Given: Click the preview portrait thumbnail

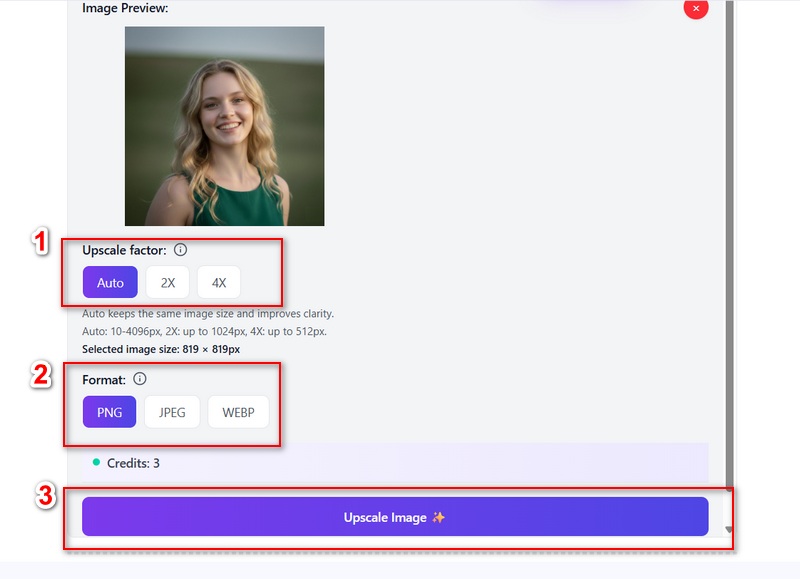Looking at the screenshot, I should [224, 126].
